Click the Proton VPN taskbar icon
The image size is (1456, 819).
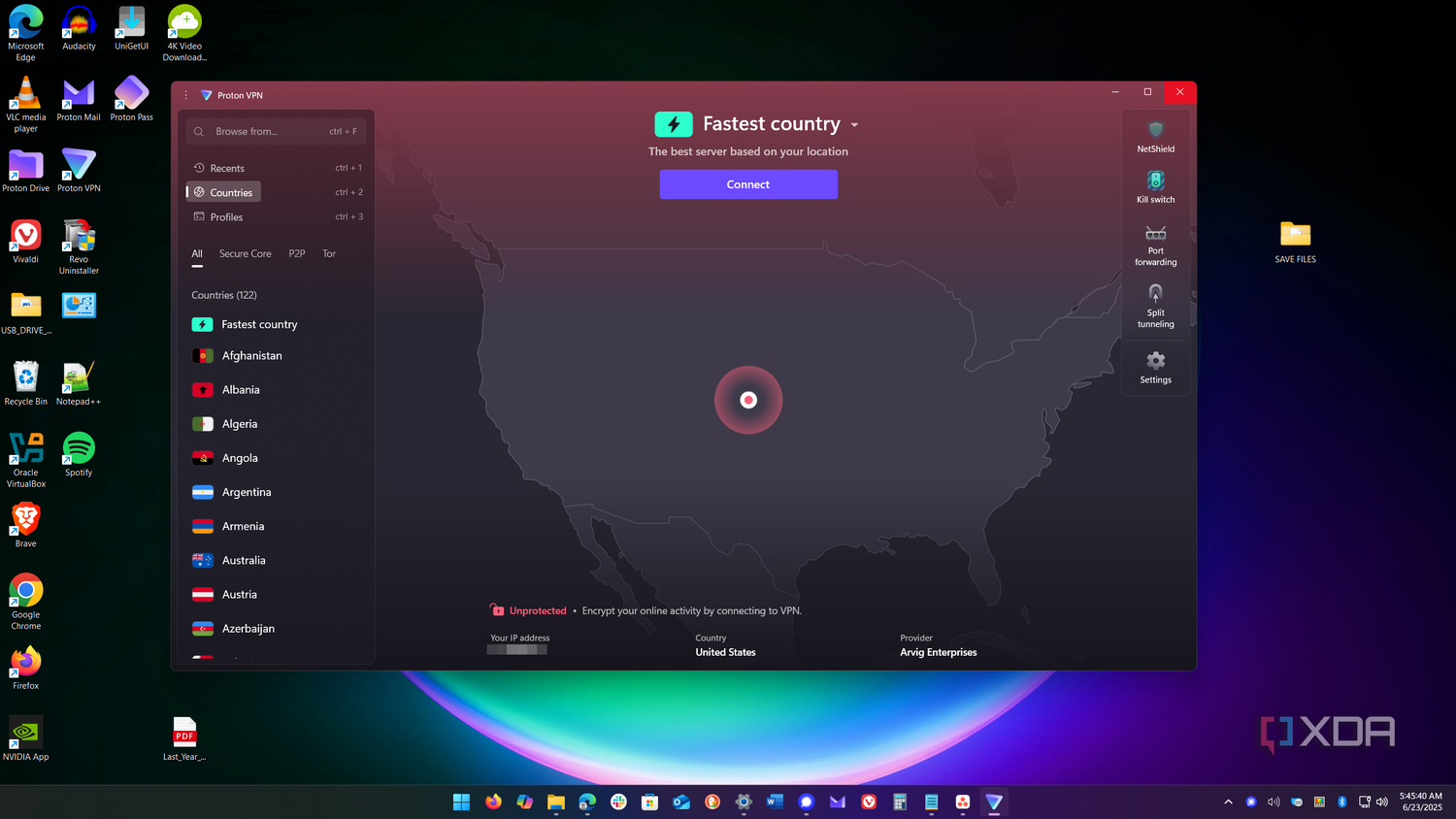994,802
